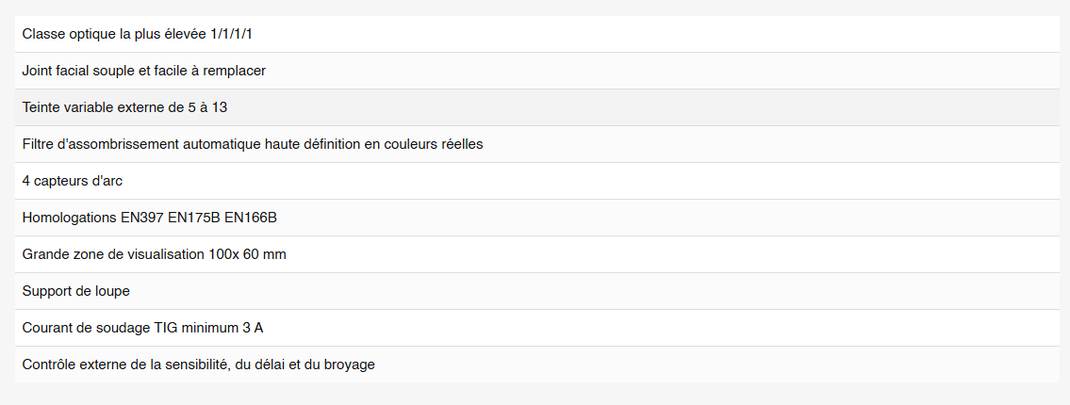
Task: Select the 'Filtre d'assombrissement automatique' row
Action: point(536,145)
